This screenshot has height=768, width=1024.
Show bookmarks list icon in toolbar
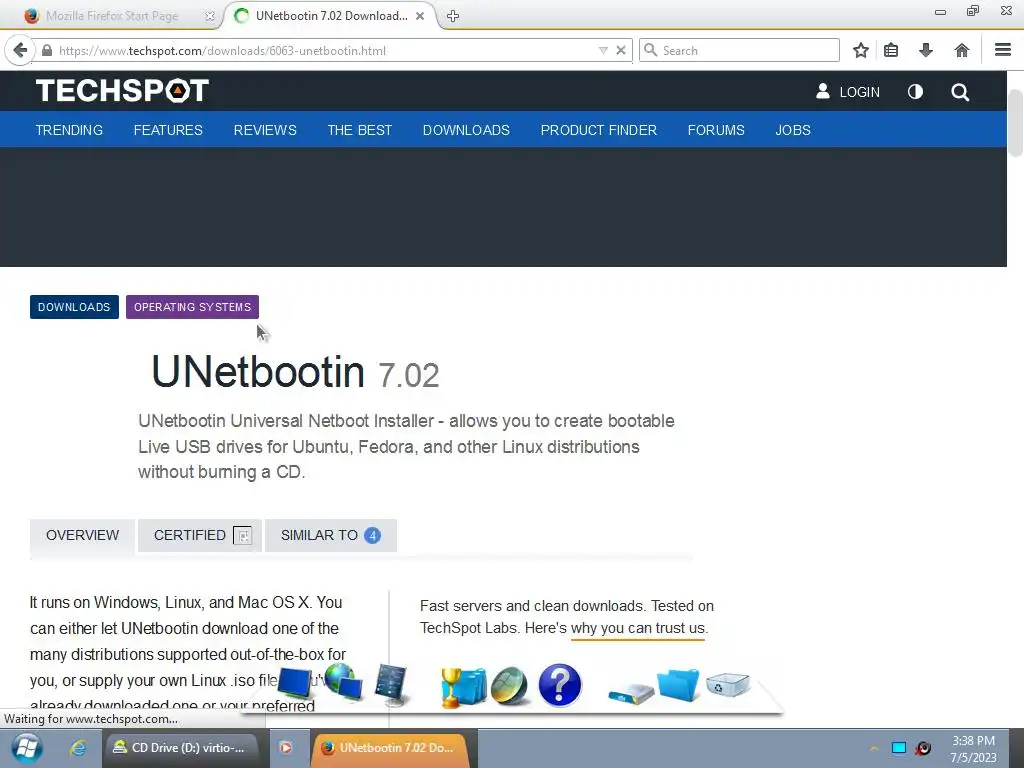pyautogui.click(x=891, y=50)
